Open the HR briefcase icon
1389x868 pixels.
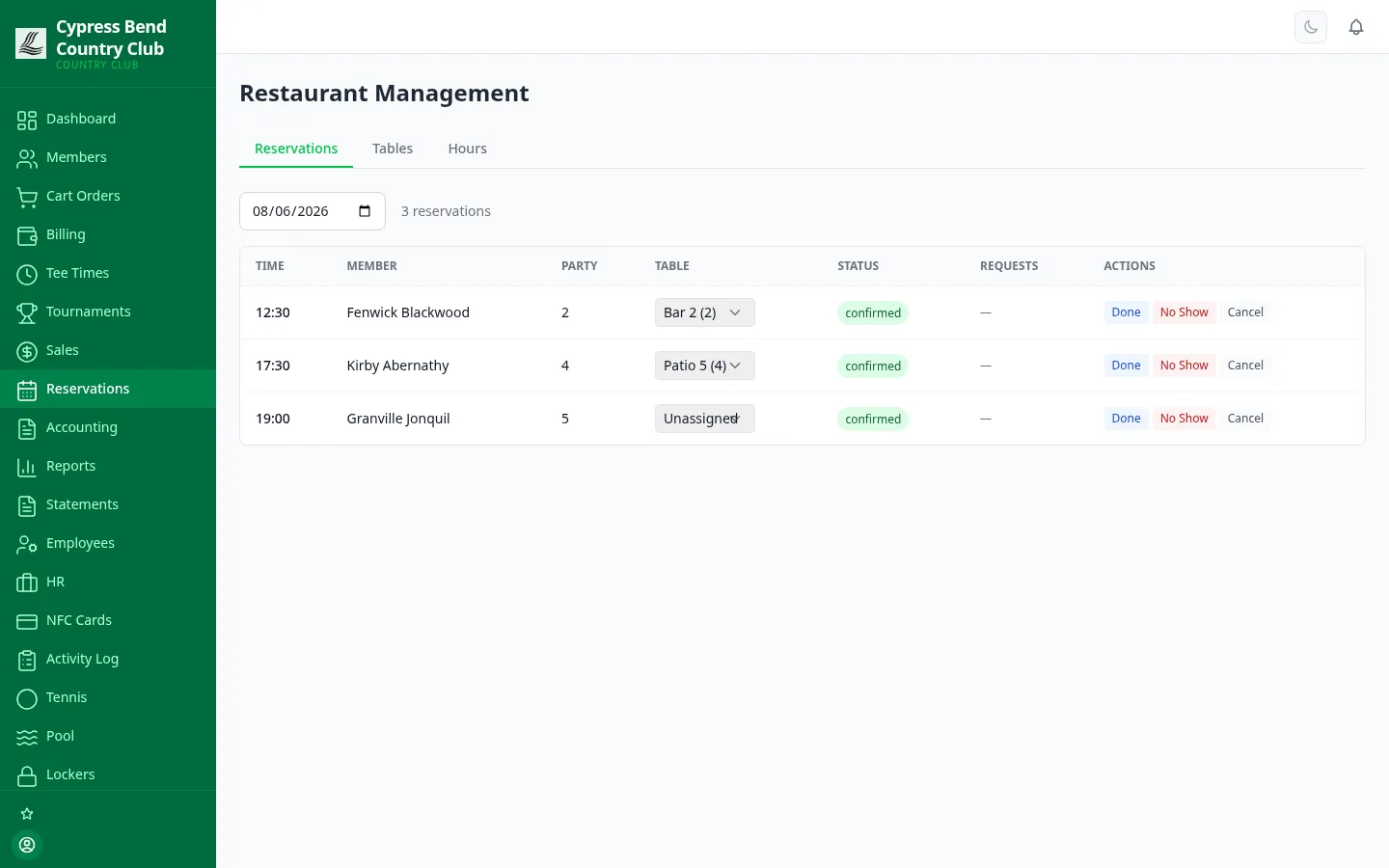pyautogui.click(x=27, y=583)
